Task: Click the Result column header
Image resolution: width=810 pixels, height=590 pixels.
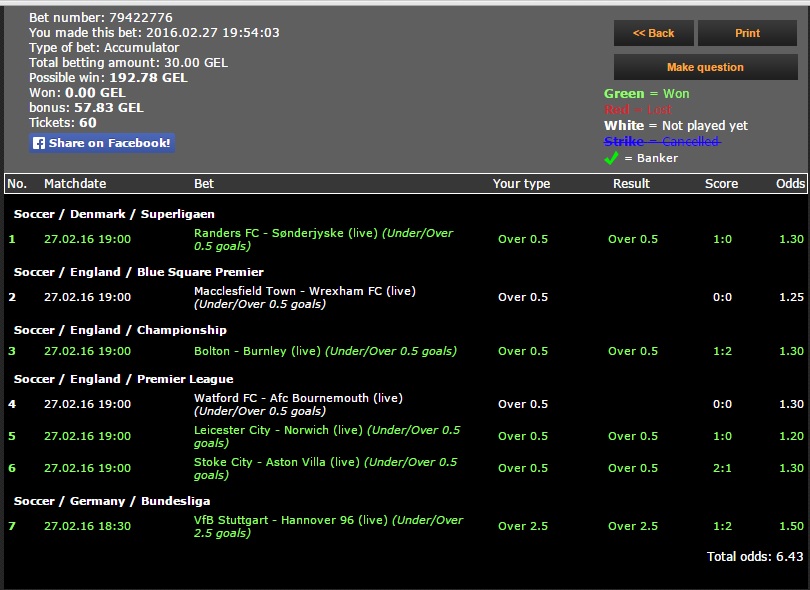Action: [631, 183]
